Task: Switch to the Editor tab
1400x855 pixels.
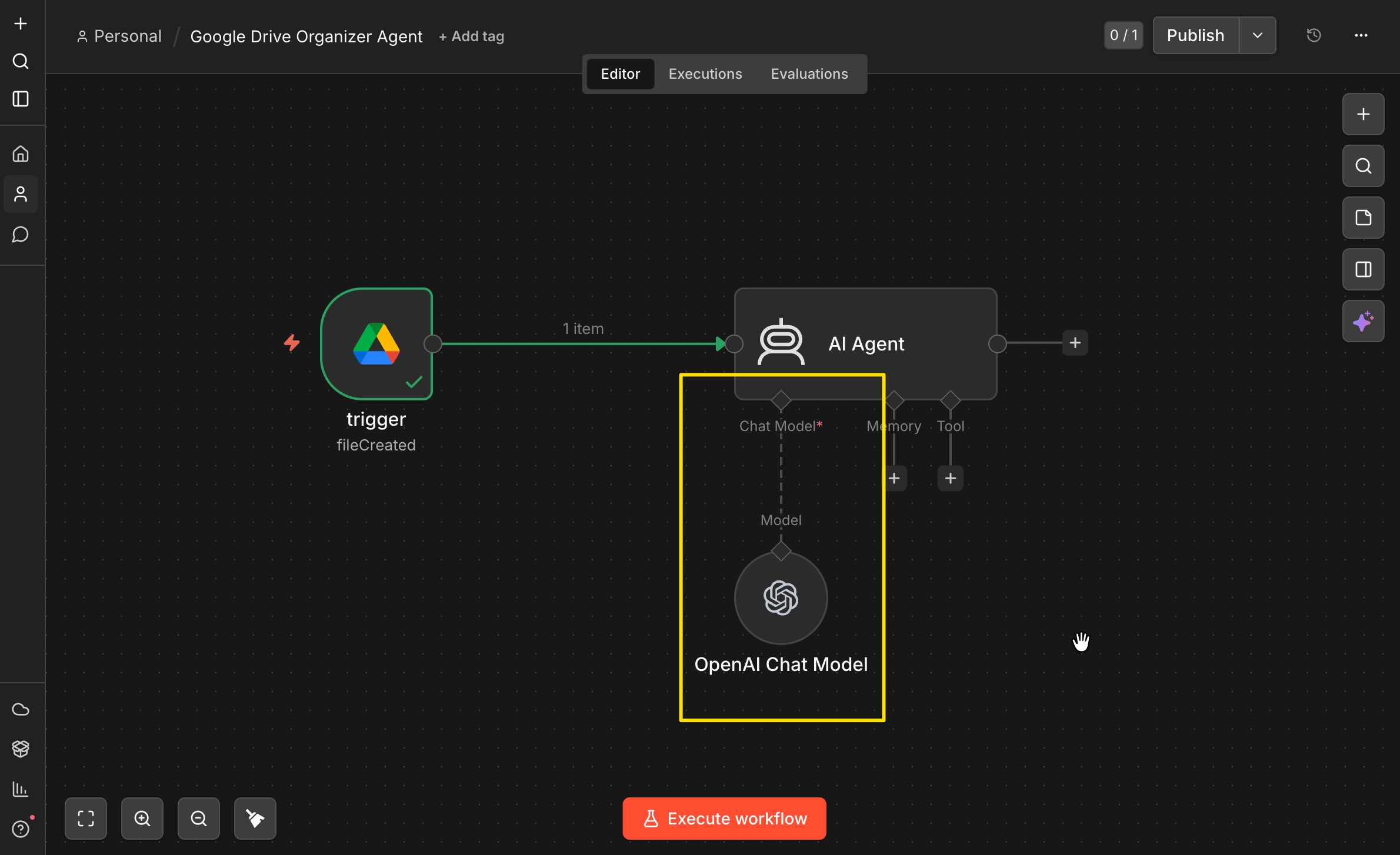Action: 621,74
